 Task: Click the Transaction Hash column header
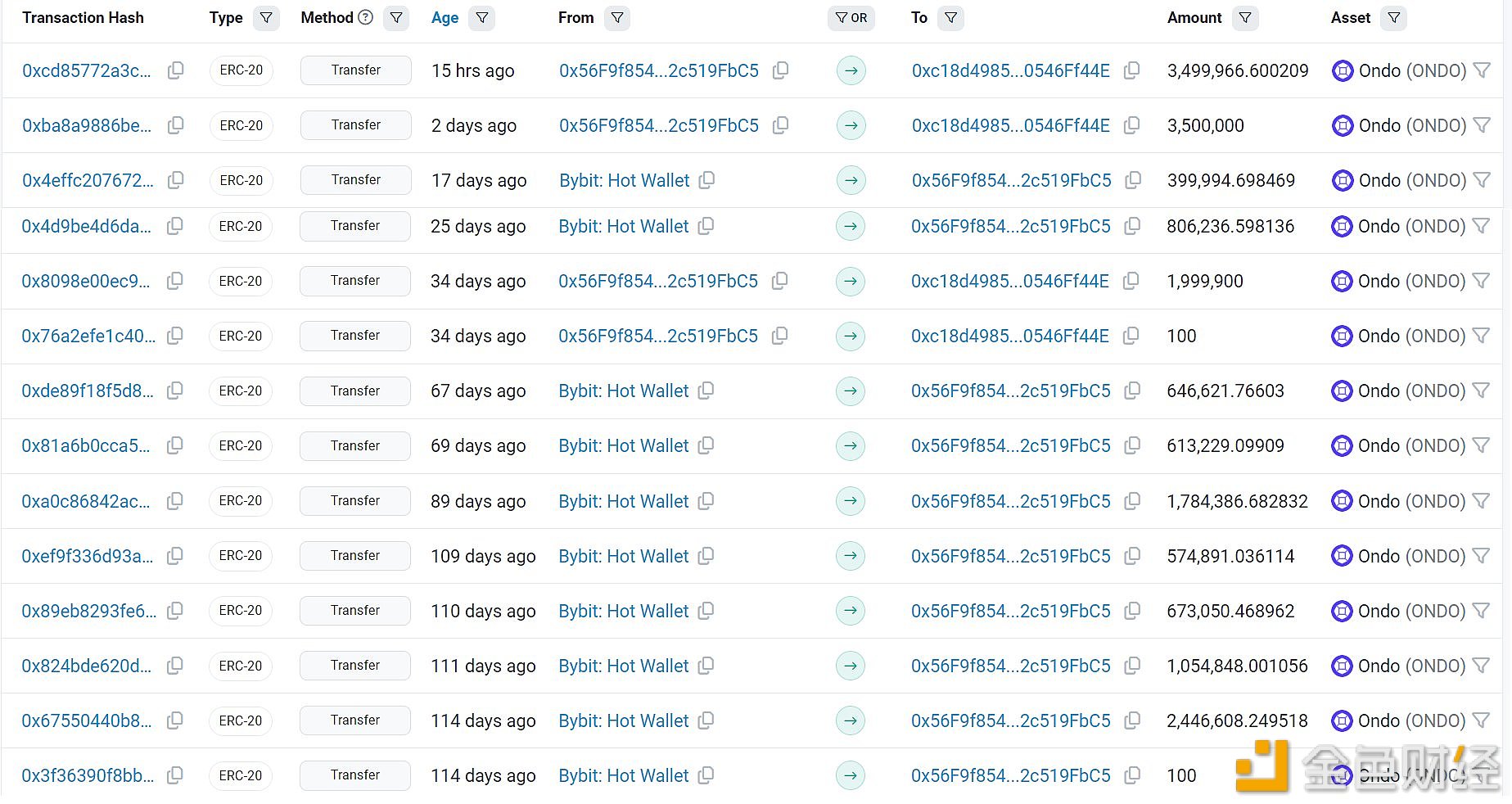click(x=83, y=18)
